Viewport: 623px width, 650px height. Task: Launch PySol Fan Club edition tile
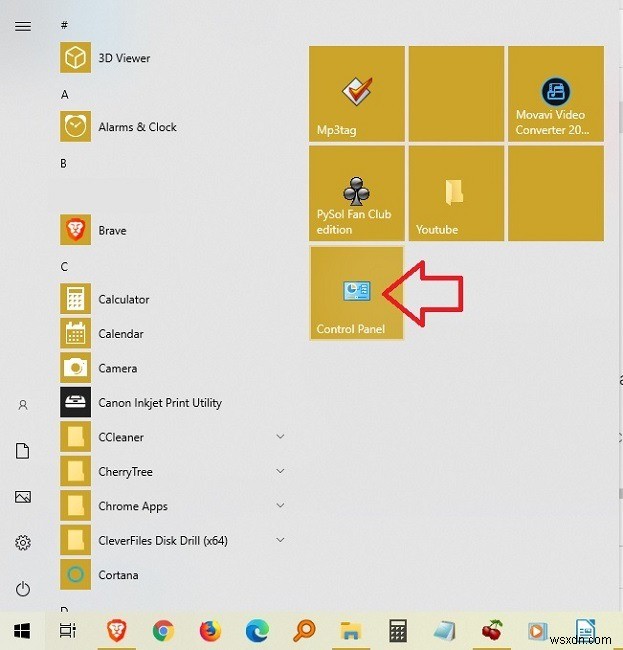point(356,193)
